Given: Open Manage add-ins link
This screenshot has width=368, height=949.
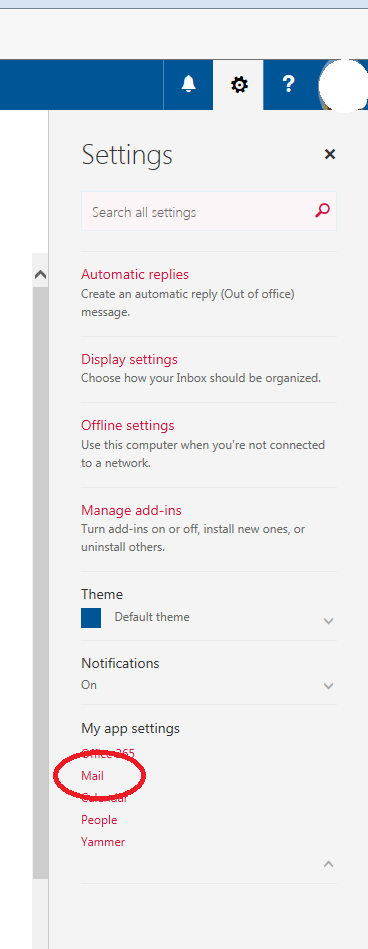Looking at the screenshot, I should pos(131,510).
